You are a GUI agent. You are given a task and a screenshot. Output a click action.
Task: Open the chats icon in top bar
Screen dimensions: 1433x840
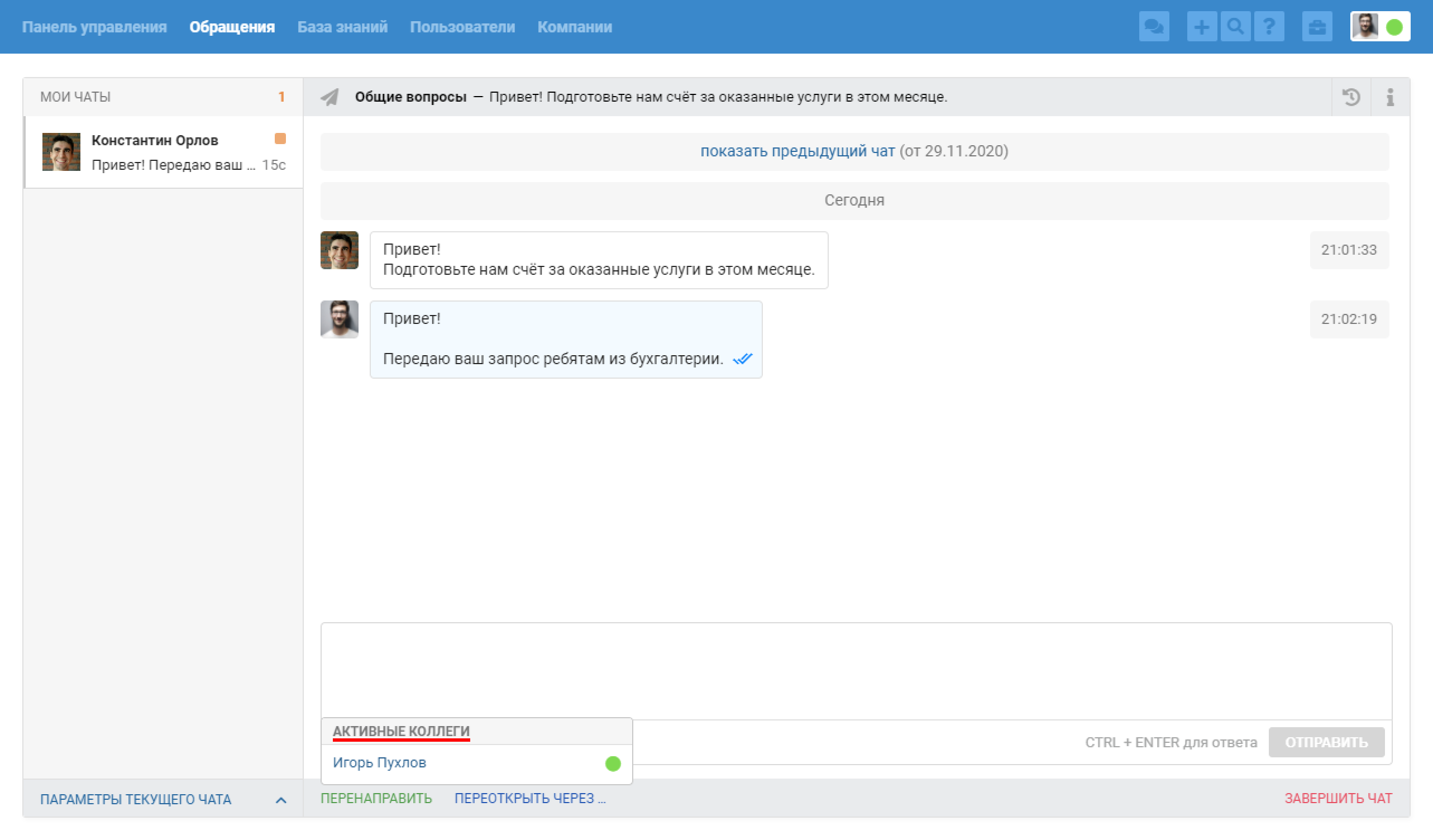tap(1154, 27)
